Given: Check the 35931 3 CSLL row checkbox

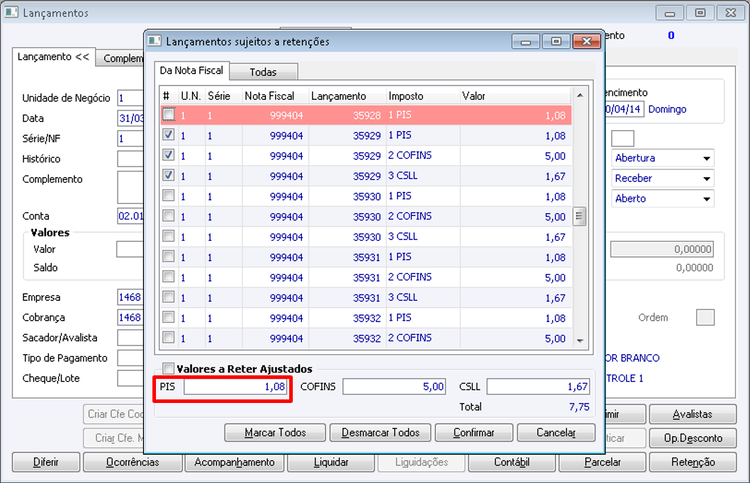Looking at the screenshot, I should 168,297.
